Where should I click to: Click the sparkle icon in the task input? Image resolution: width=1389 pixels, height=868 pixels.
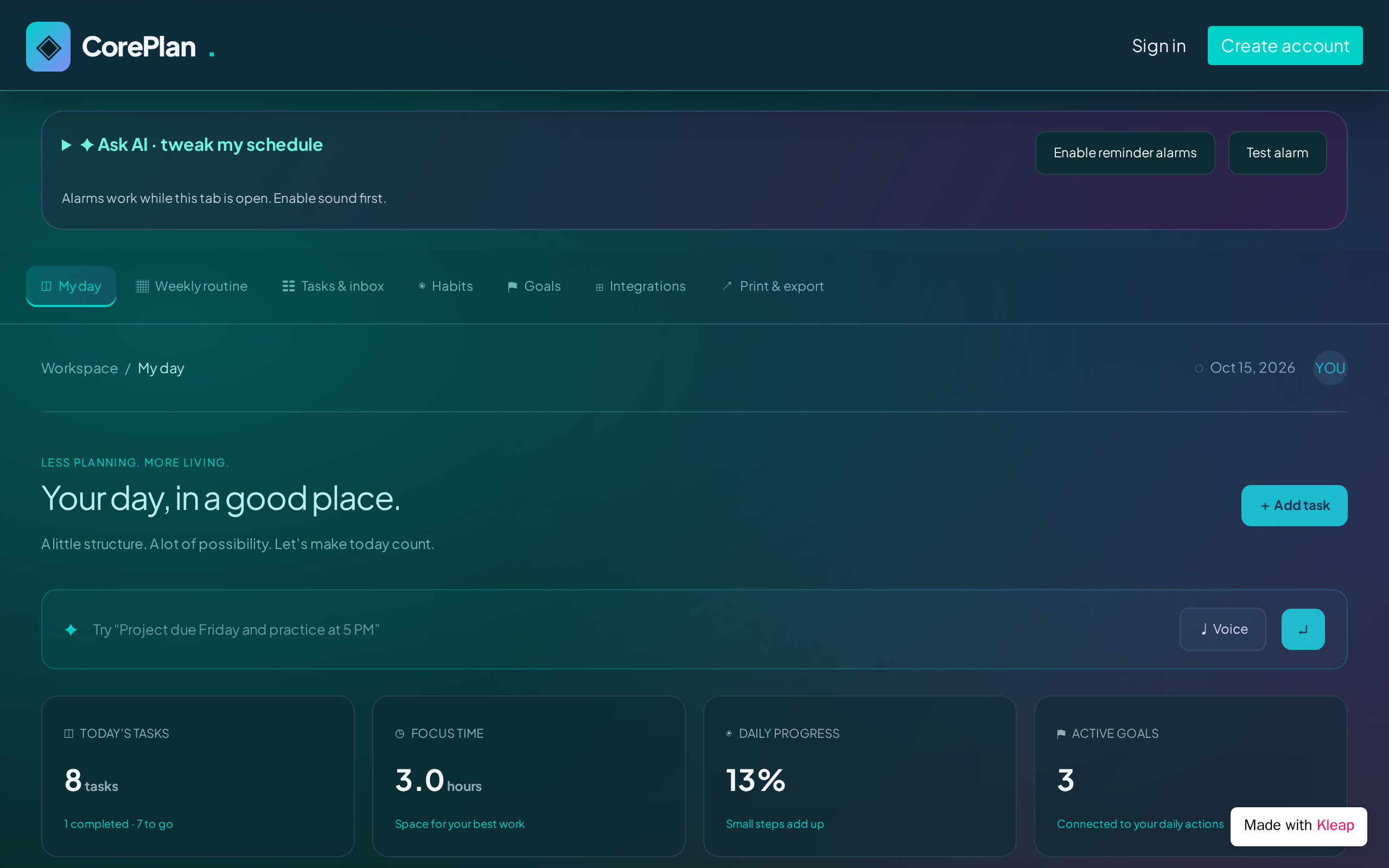click(x=71, y=630)
